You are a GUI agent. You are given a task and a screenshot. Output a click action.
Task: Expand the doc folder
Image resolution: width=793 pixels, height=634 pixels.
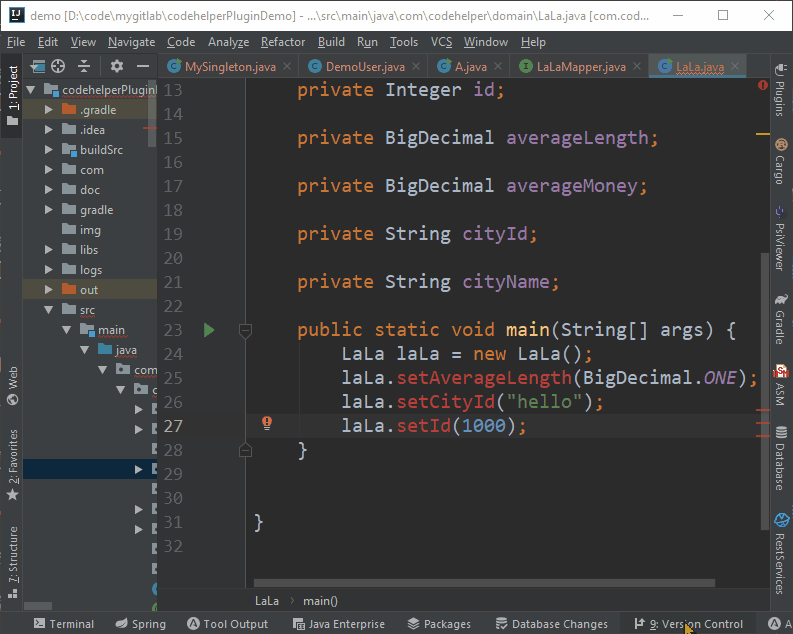(49, 190)
